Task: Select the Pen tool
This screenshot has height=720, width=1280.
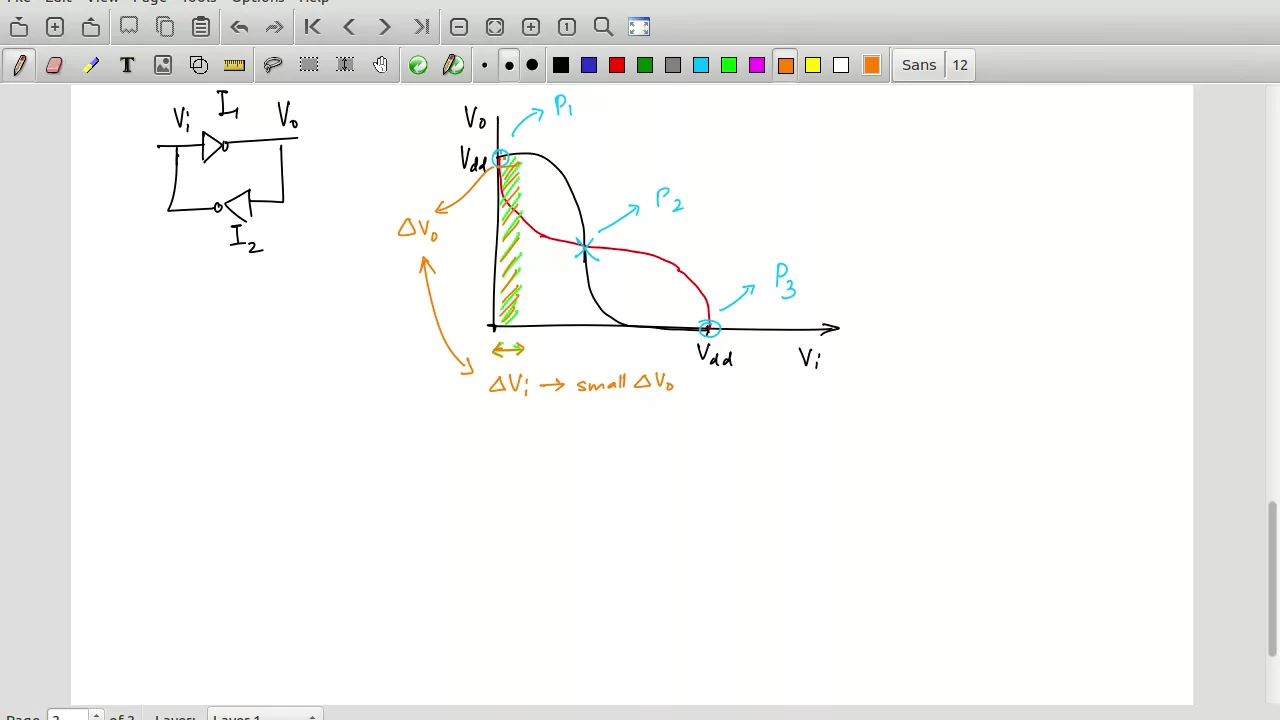Action: click(19, 65)
